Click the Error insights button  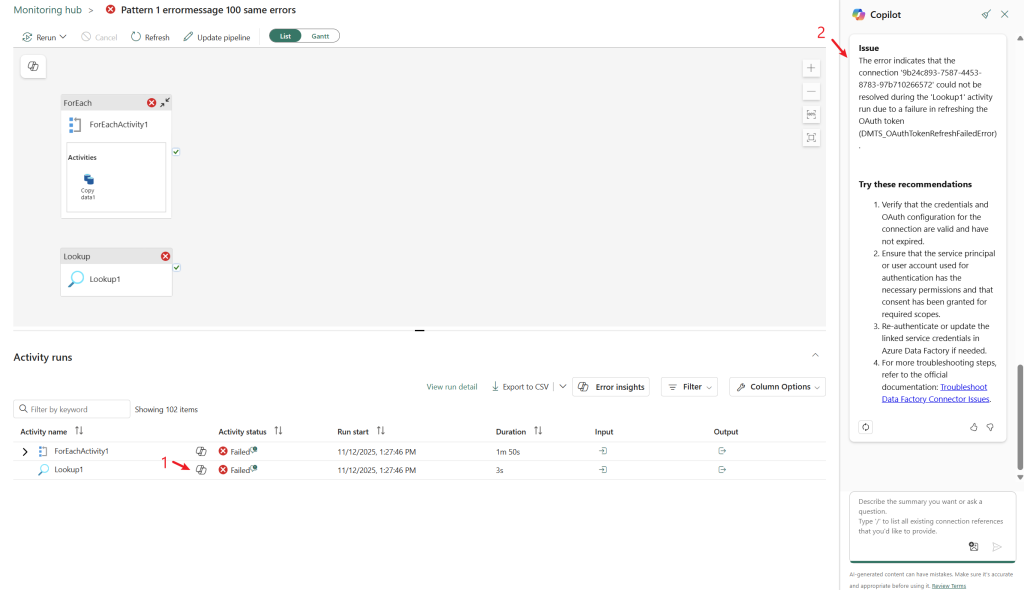point(611,387)
